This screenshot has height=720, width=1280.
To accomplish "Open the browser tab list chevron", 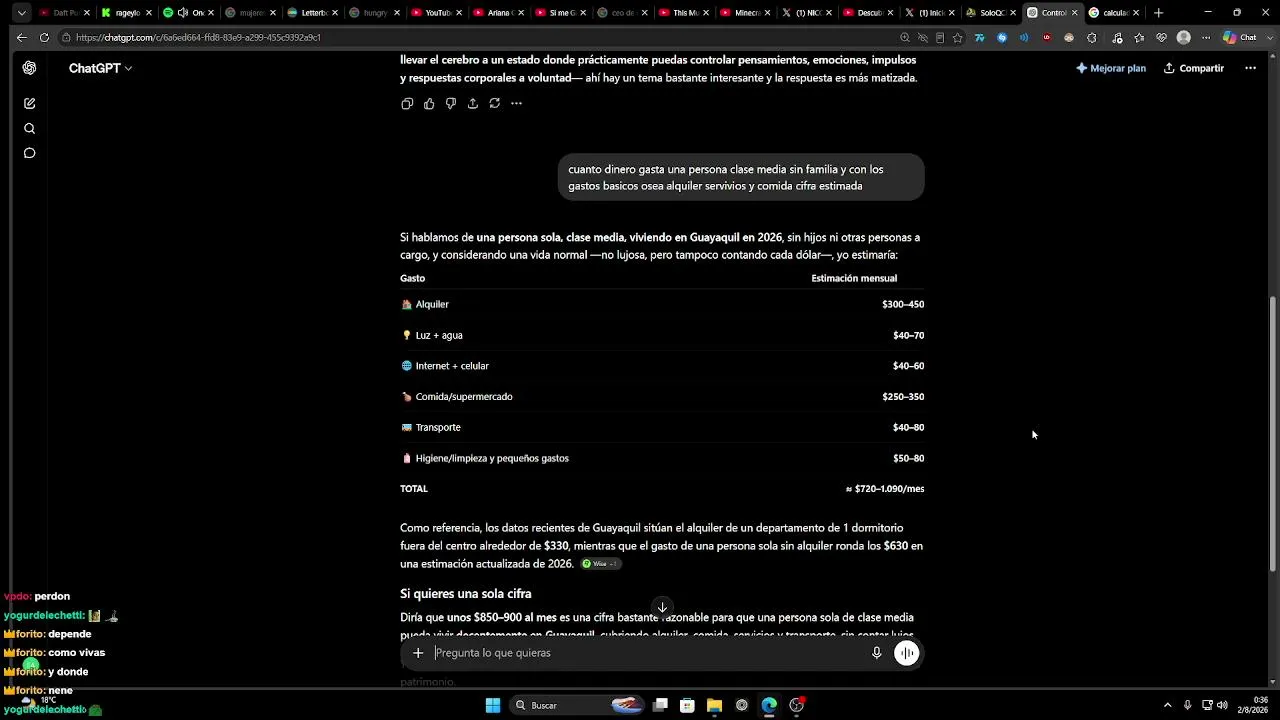I will pos(21,13).
